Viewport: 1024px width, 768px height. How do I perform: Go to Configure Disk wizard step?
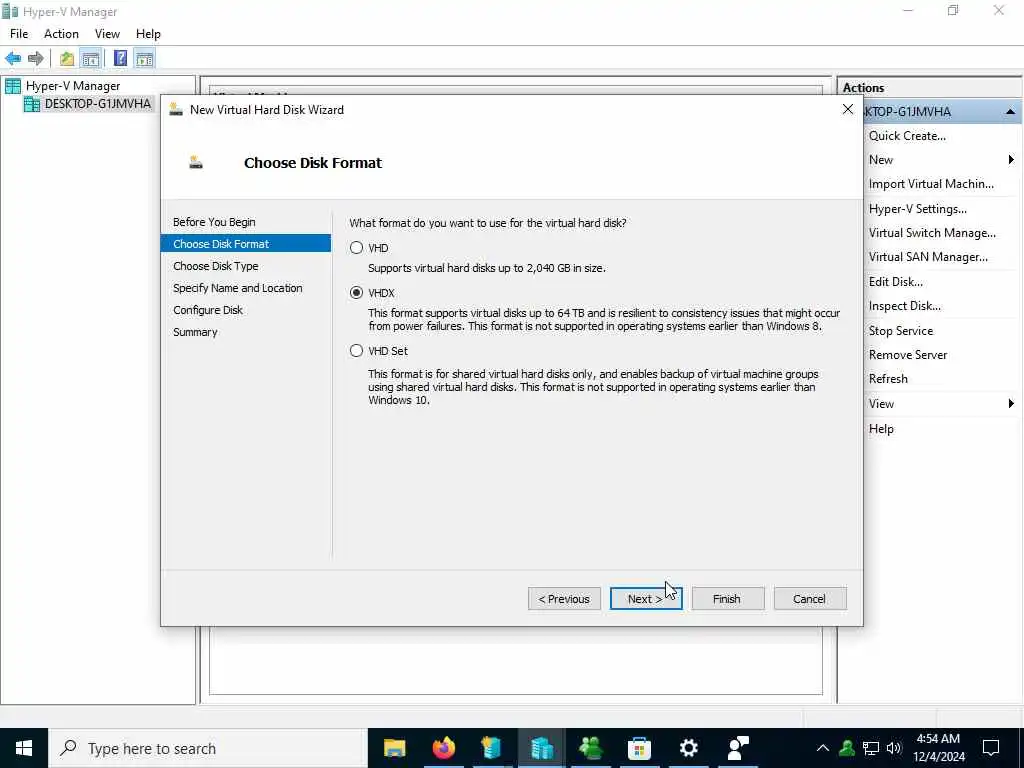[x=208, y=310]
